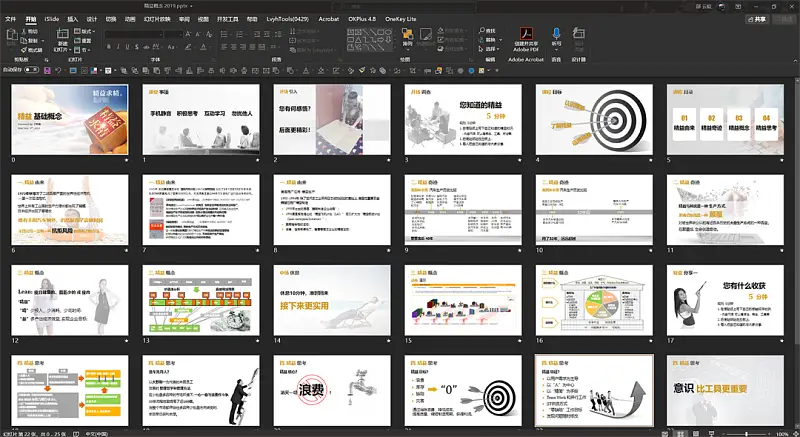Click the search box in title bar
This screenshot has width=800, height=437.
click(405, 6)
